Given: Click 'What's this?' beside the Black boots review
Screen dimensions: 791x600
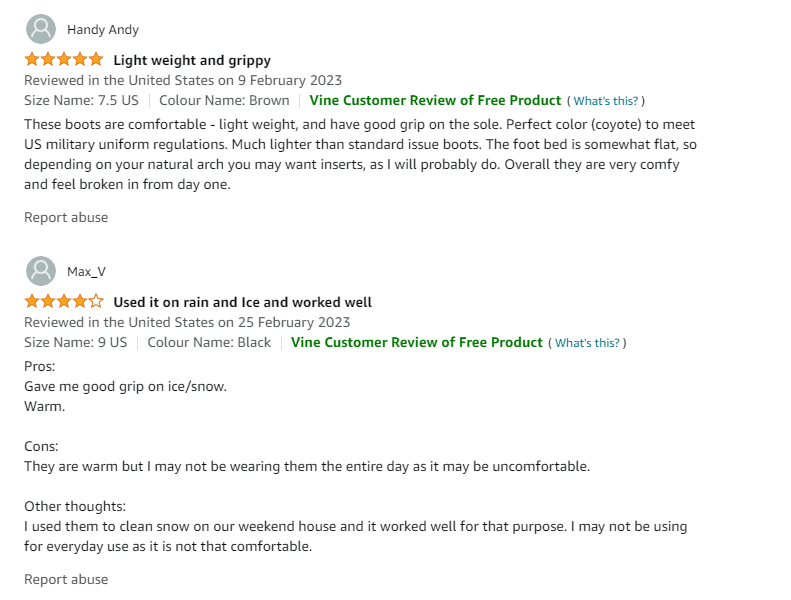Looking at the screenshot, I should pos(587,343).
